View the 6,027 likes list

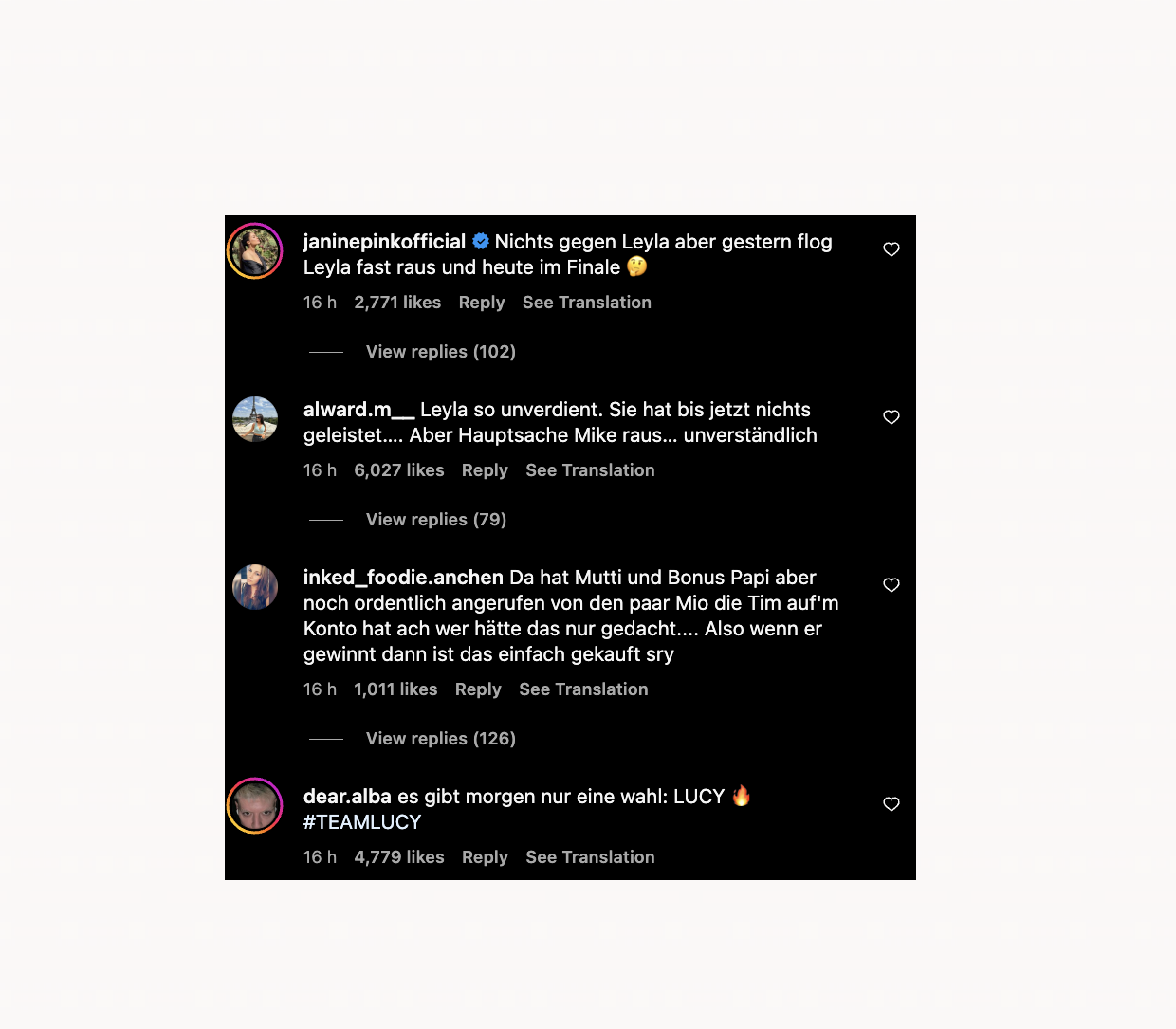pos(398,470)
